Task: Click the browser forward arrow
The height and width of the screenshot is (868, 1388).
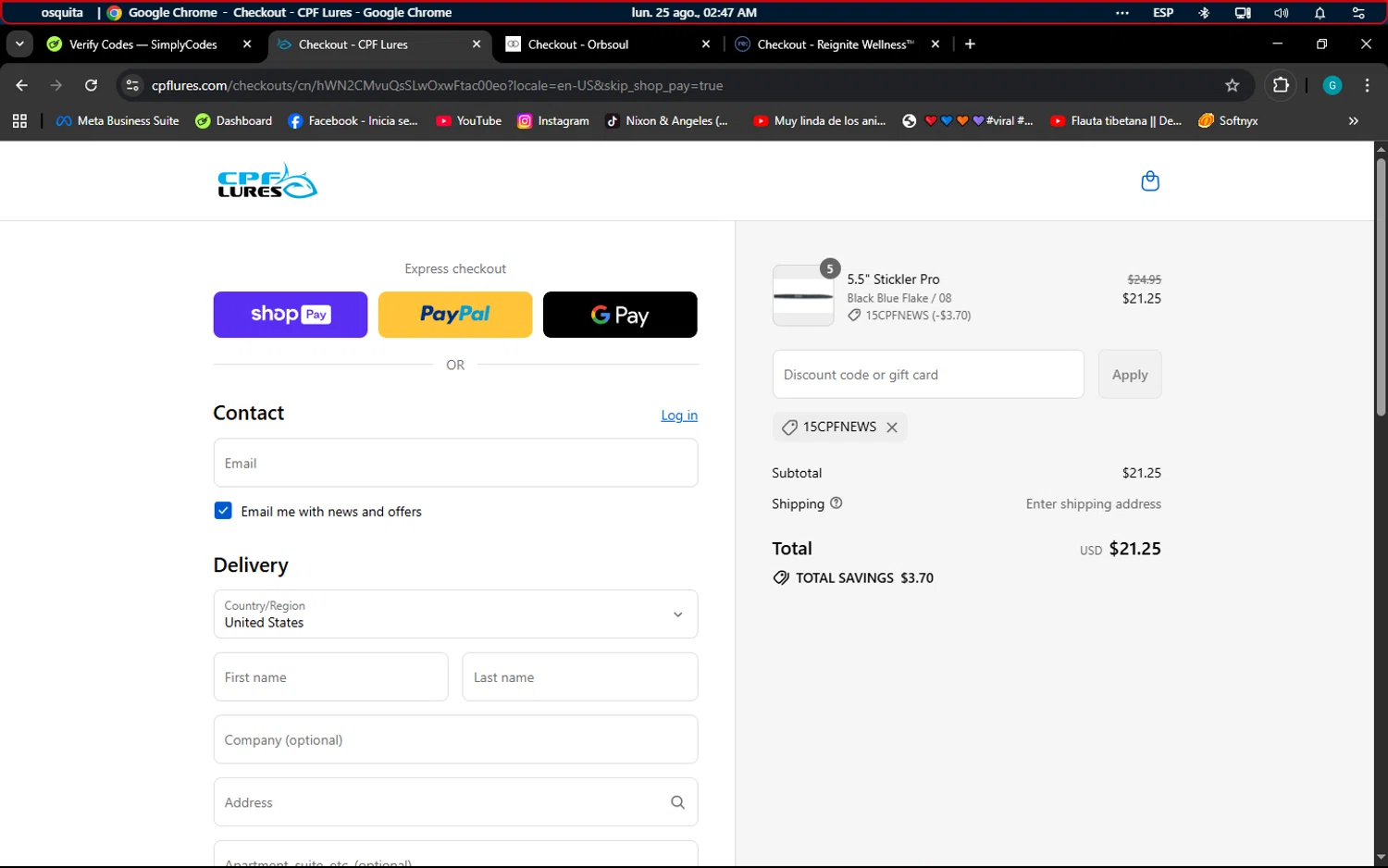Action: click(x=56, y=85)
